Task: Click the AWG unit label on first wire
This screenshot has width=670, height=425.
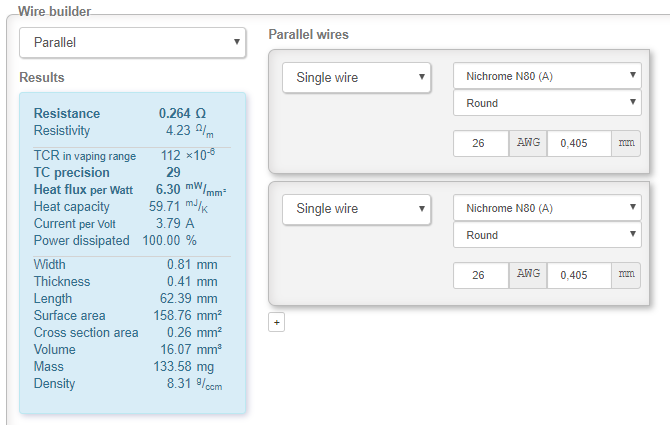Action: (528, 144)
